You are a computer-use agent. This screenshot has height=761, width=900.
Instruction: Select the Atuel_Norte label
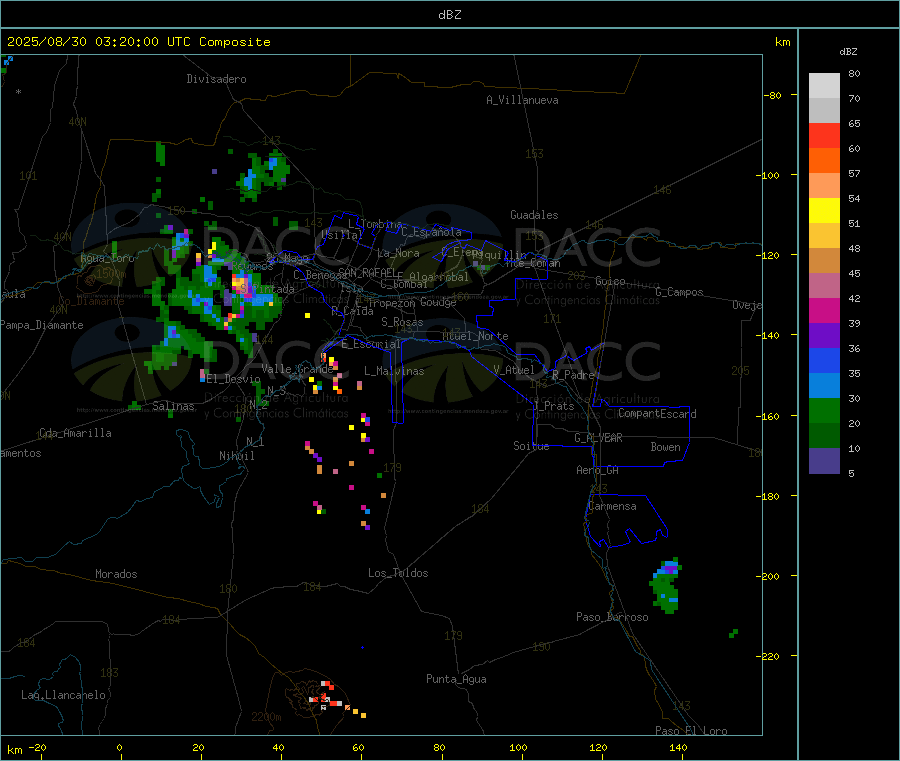(x=475, y=336)
